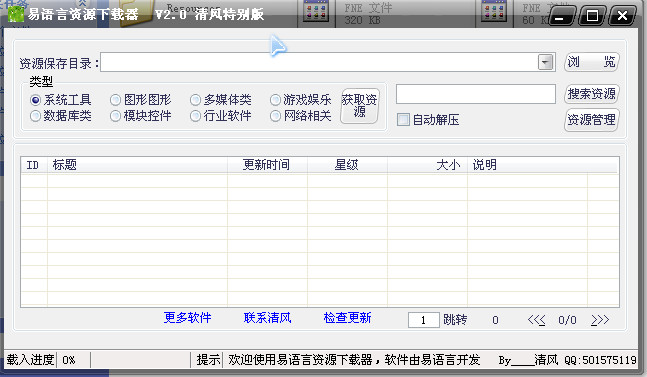Click the 搜索资源 button
The width and height of the screenshot is (647, 377).
tap(591, 94)
